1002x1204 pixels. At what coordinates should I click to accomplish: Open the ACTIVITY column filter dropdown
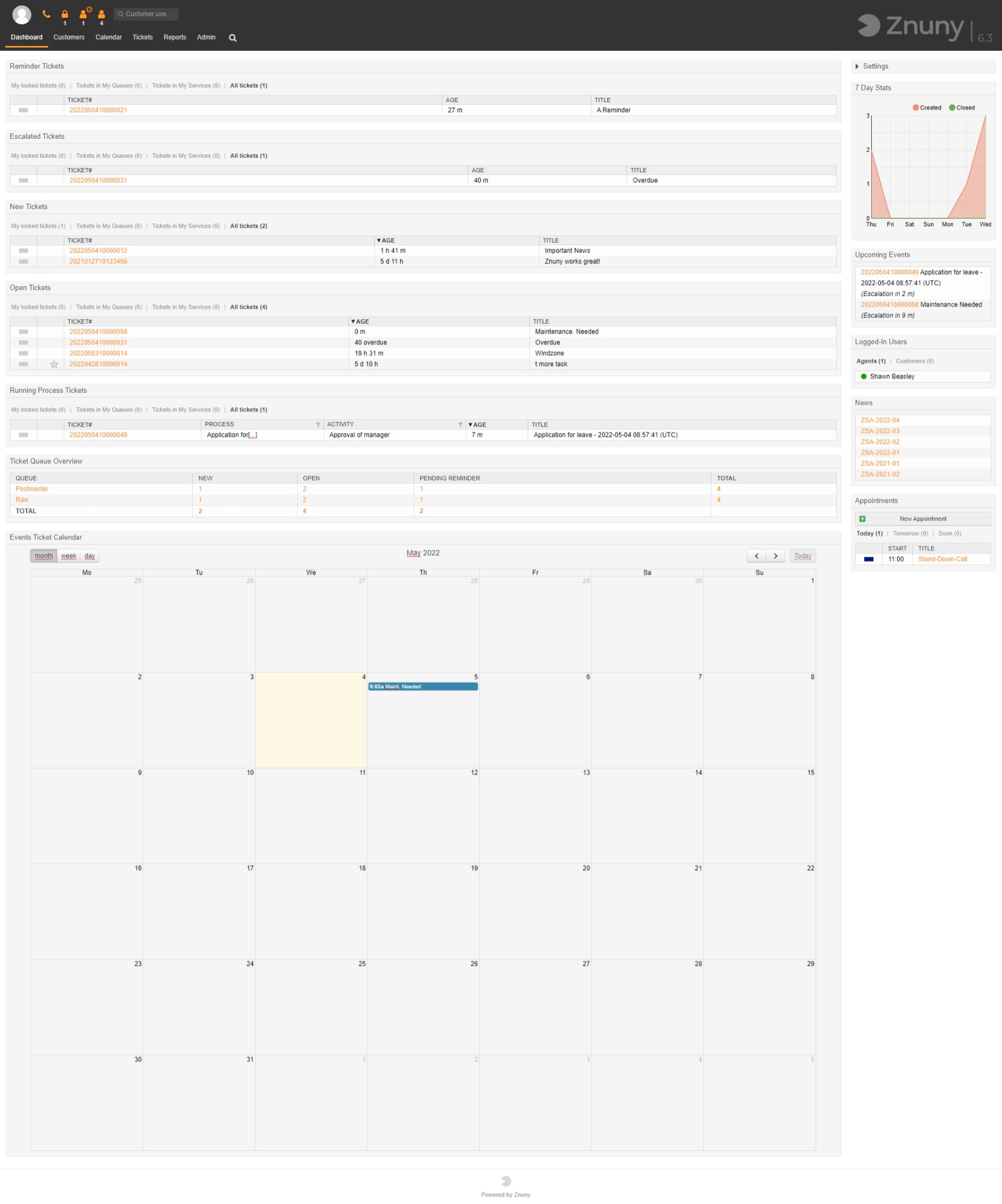[x=460, y=424]
